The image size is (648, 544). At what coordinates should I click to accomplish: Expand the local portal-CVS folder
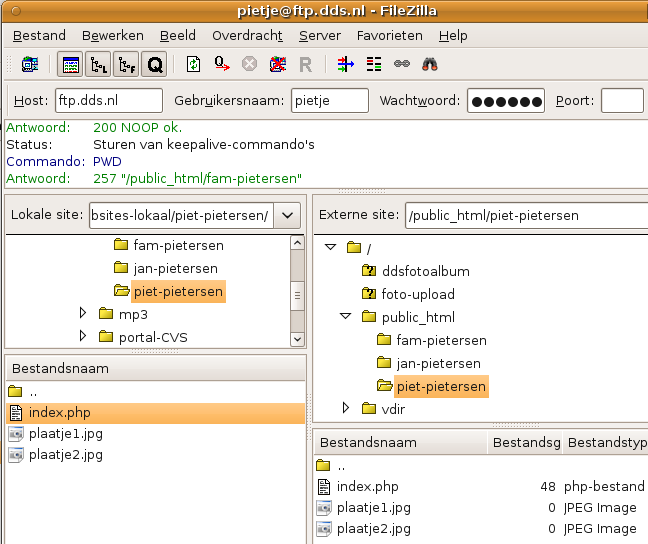83,336
